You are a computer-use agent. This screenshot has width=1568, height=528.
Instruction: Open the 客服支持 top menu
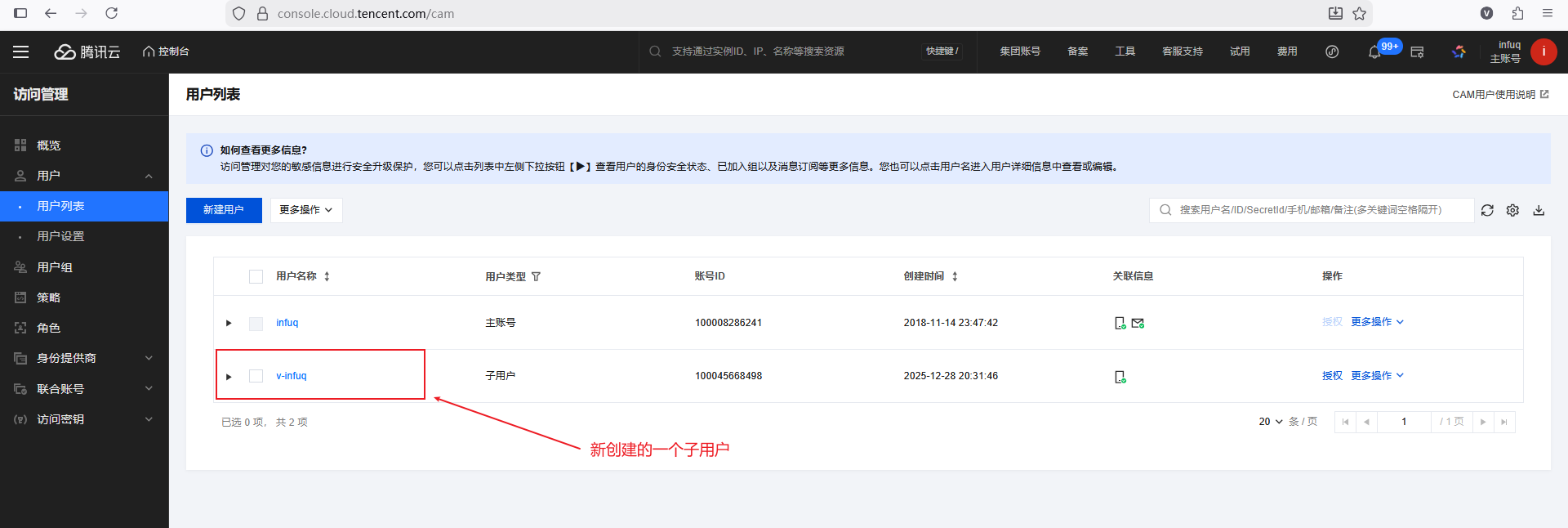[x=1183, y=51]
